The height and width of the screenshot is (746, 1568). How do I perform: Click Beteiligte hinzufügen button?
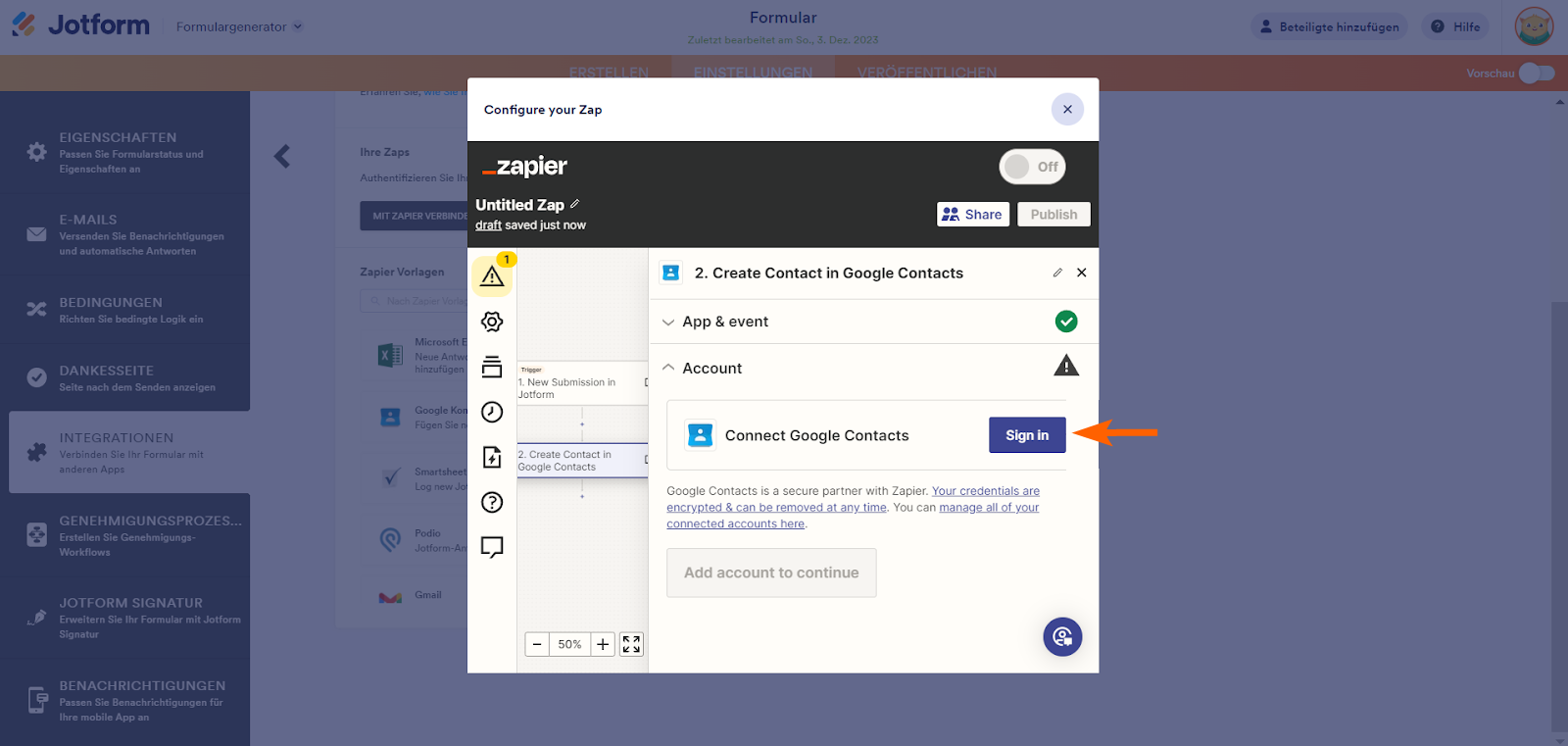pos(1329,26)
